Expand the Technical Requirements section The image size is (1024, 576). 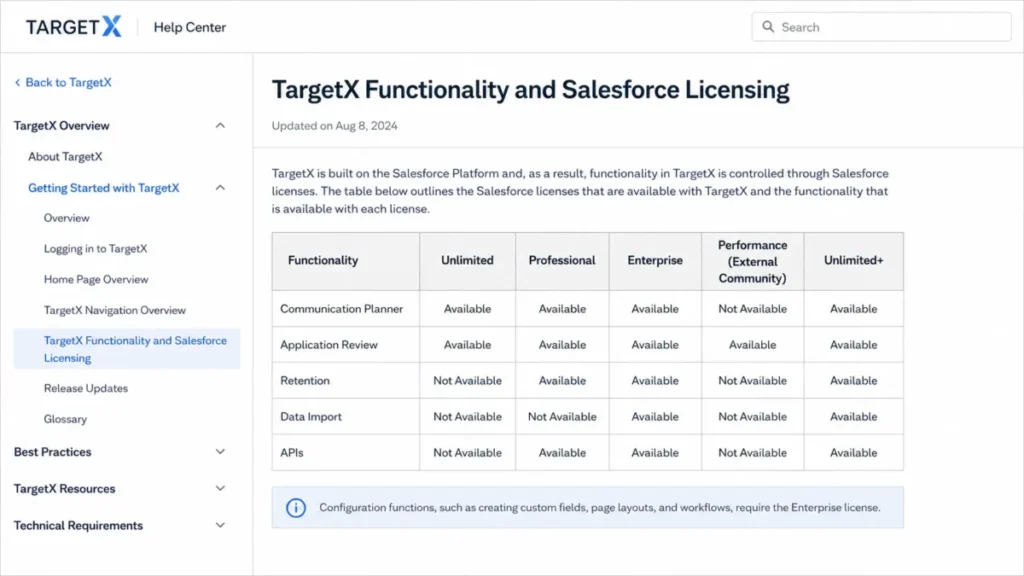pyautogui.click(x=220, y=525)
